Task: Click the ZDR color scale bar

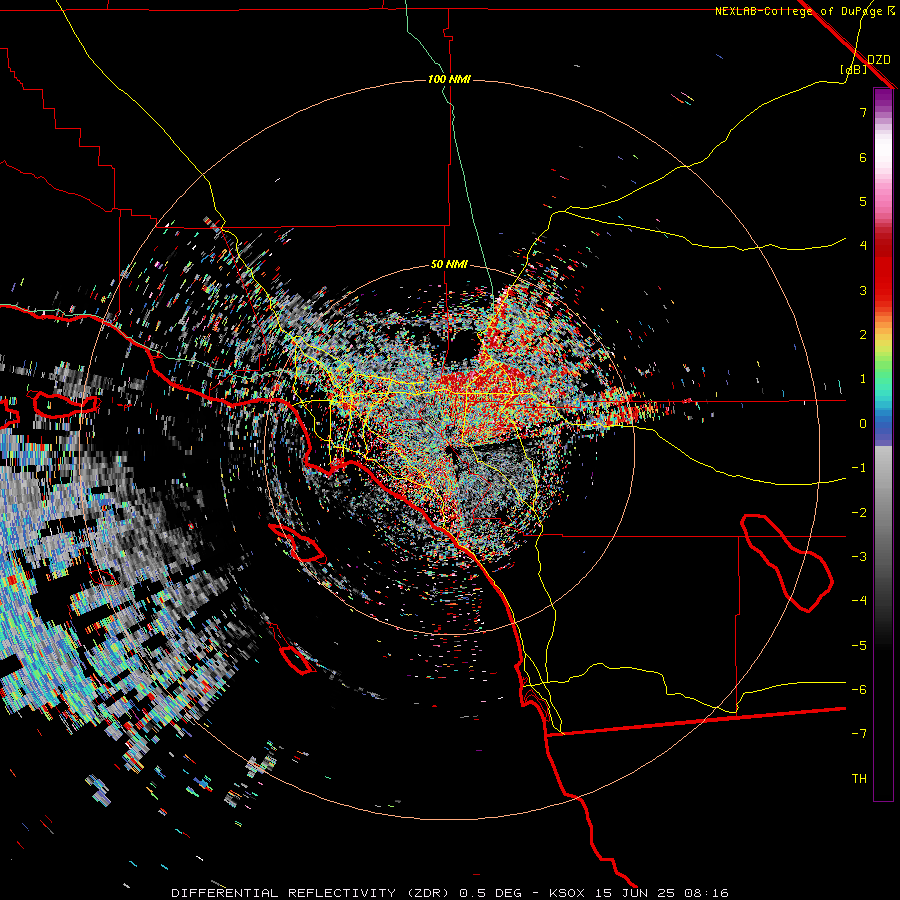Action: (883, 444)
